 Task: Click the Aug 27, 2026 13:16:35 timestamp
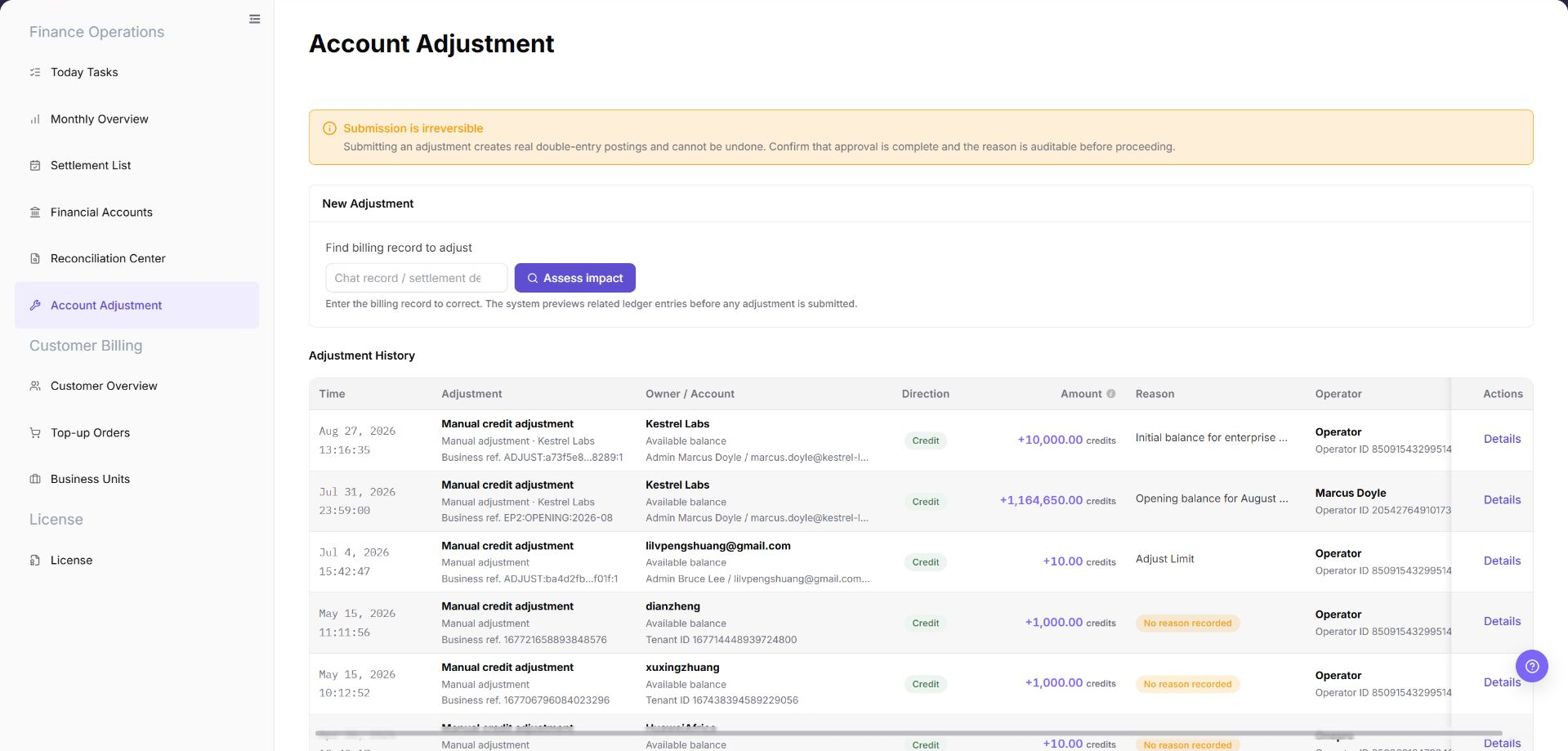tap(356, 440)
